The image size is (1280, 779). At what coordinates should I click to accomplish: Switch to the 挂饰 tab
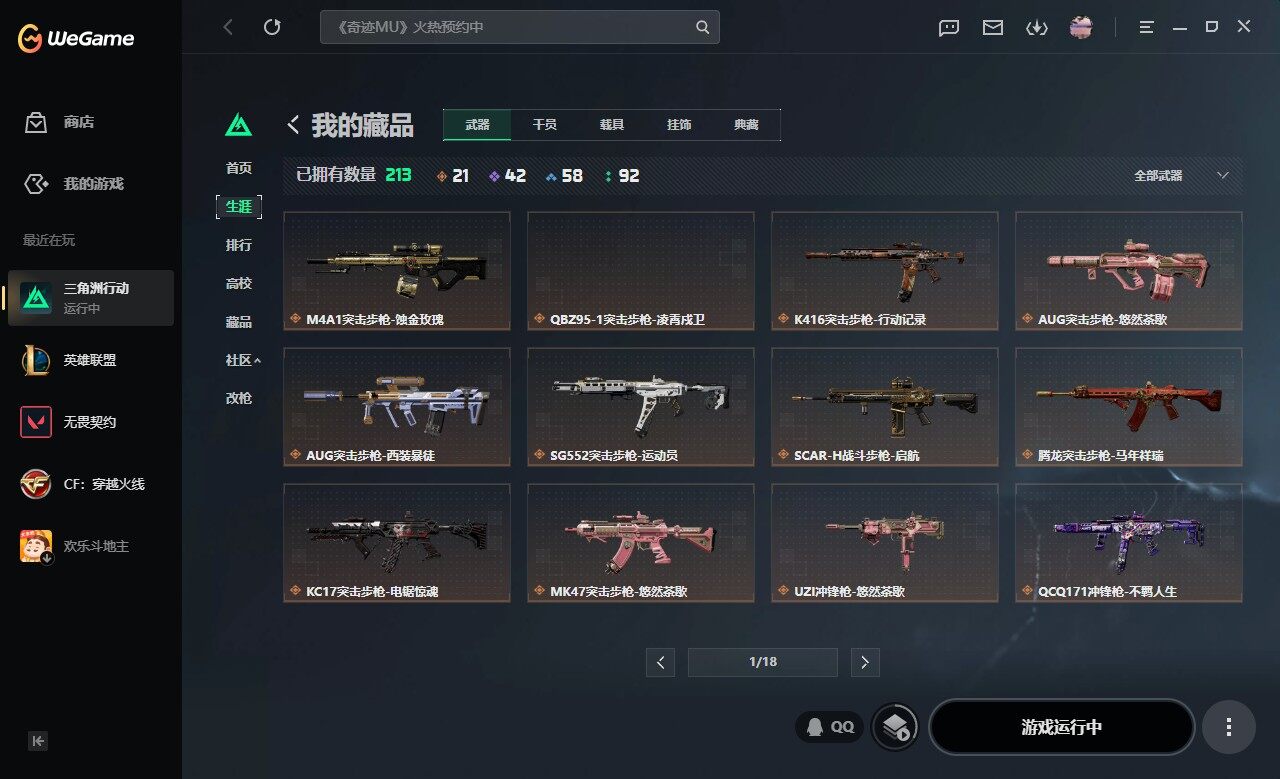tap(679, 125)
